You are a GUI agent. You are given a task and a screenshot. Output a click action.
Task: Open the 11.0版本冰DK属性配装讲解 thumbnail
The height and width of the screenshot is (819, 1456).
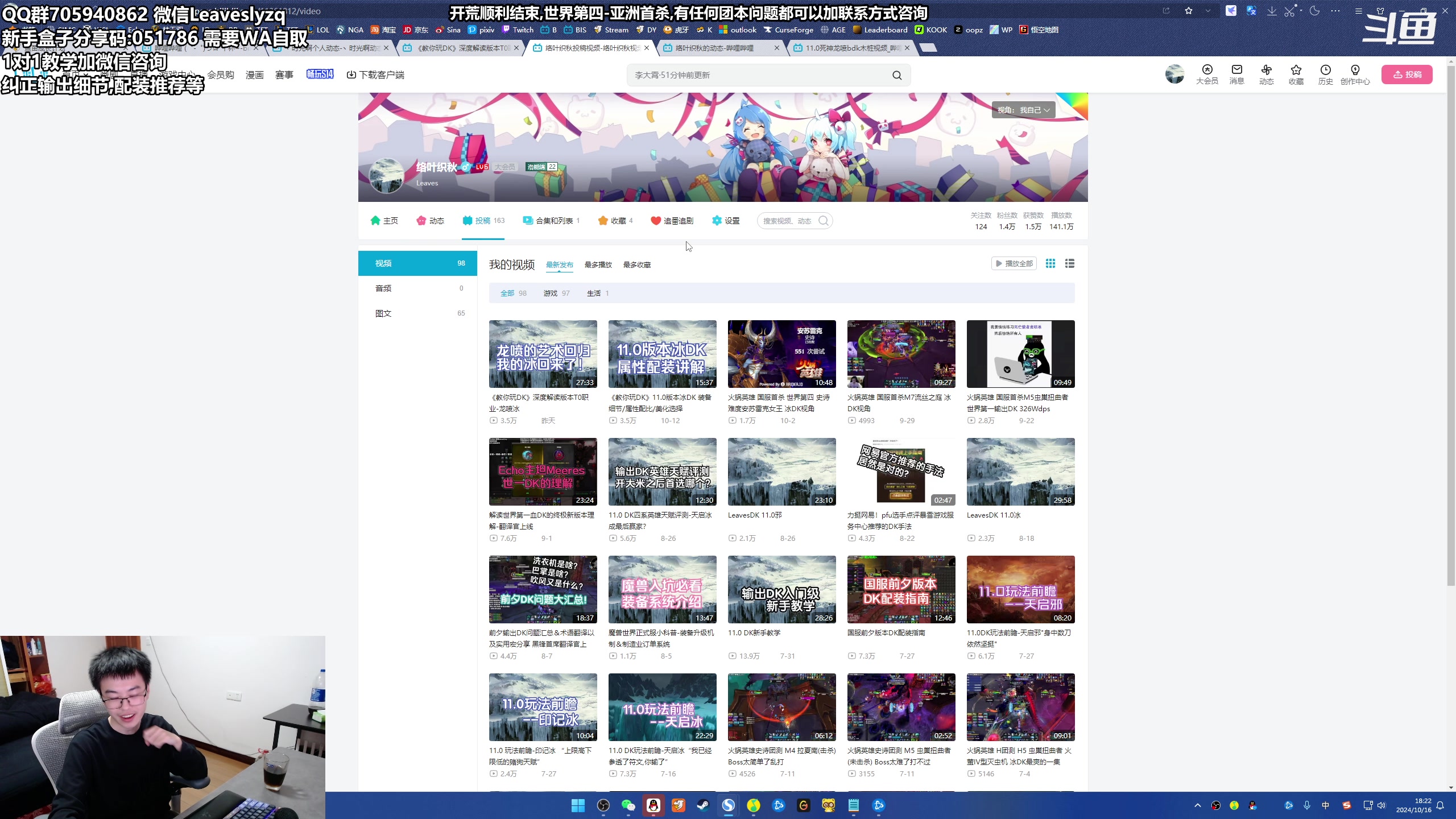663,354
